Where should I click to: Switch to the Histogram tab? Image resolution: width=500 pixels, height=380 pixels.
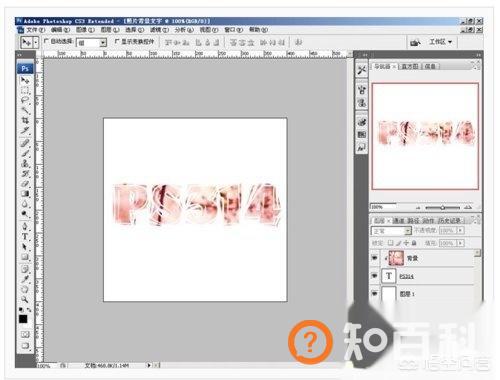click(x=410, y=66)
